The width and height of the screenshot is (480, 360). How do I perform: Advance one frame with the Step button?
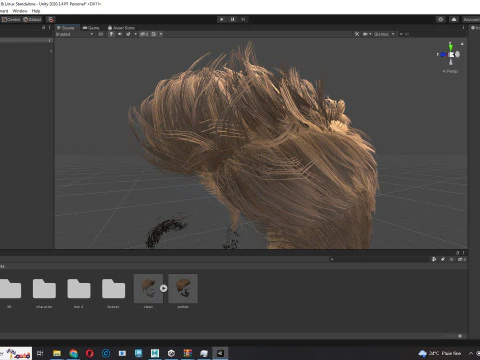243,19
